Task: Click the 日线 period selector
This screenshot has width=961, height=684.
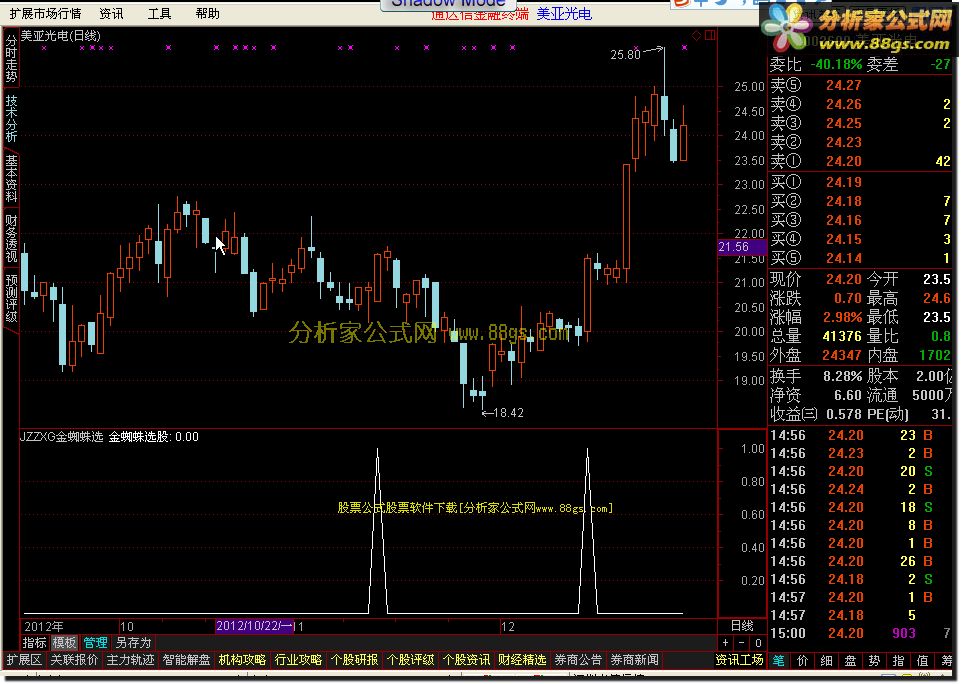Action: (742, 626)
